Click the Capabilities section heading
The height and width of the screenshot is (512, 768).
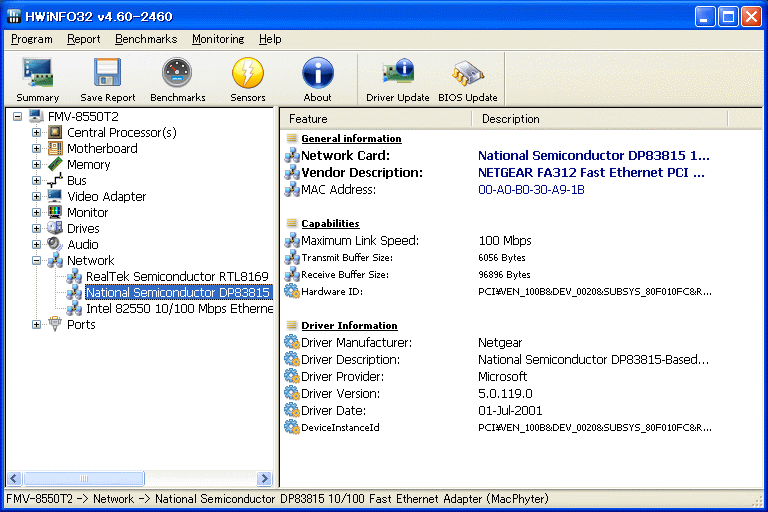[x=330, y=223]
